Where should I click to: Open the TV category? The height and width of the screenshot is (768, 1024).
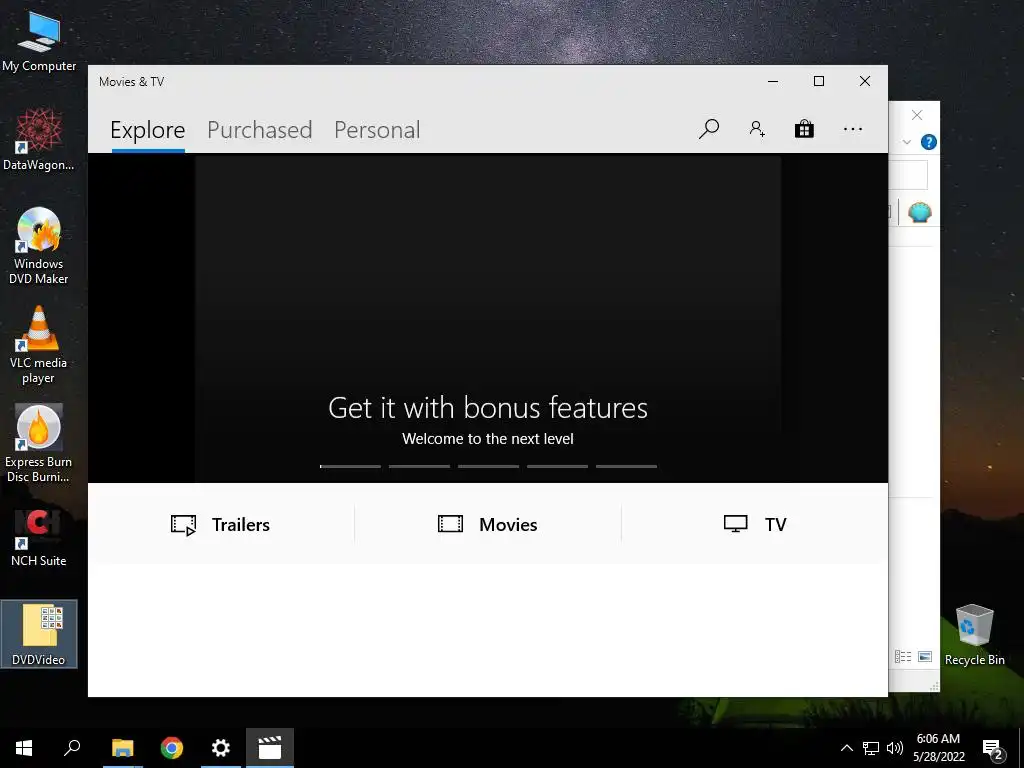tap(755, 524)
